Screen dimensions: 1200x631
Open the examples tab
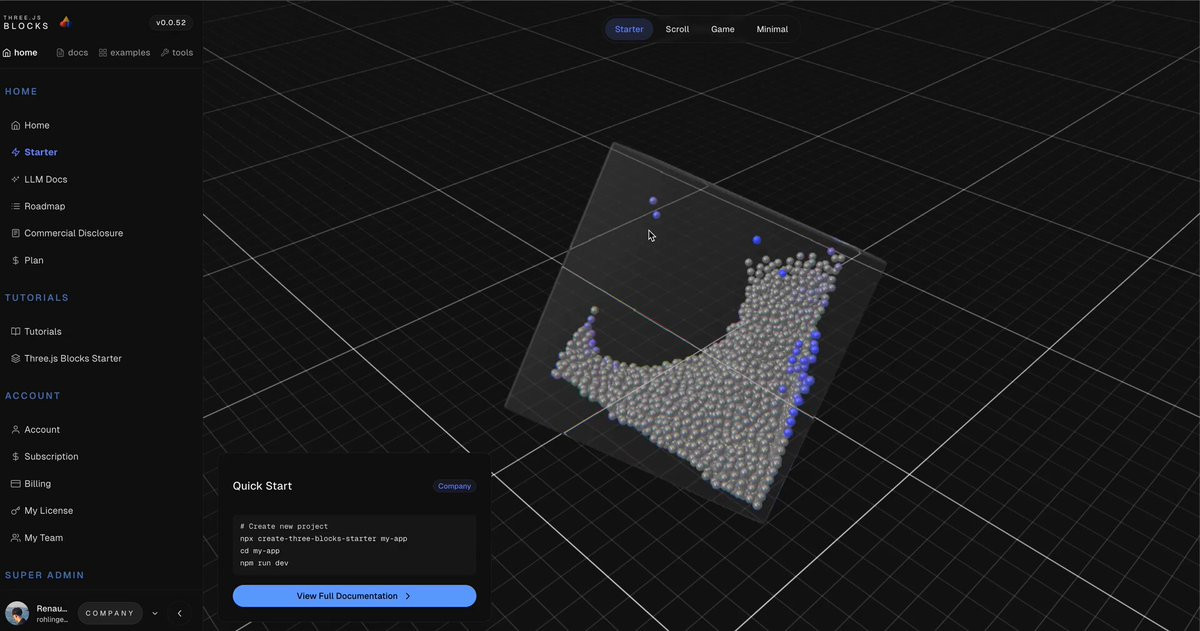tap(124, 52)
